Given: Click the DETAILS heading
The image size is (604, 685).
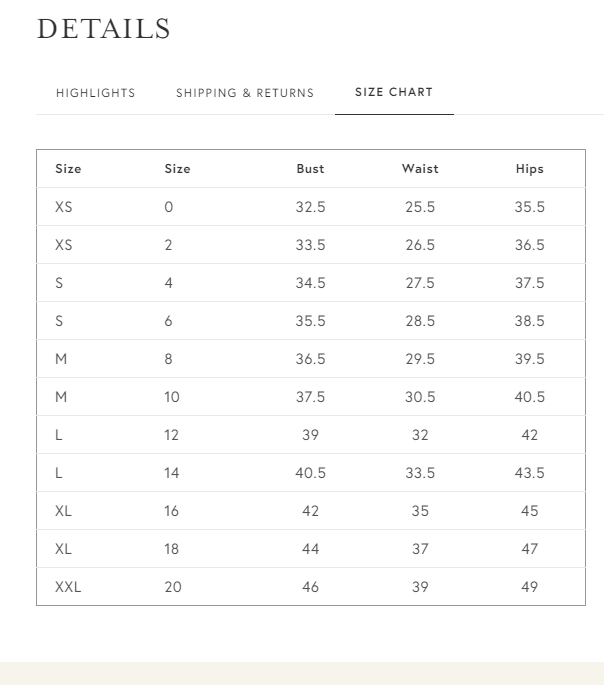Looking at the screenshot, I should click(x=104, y=29).
